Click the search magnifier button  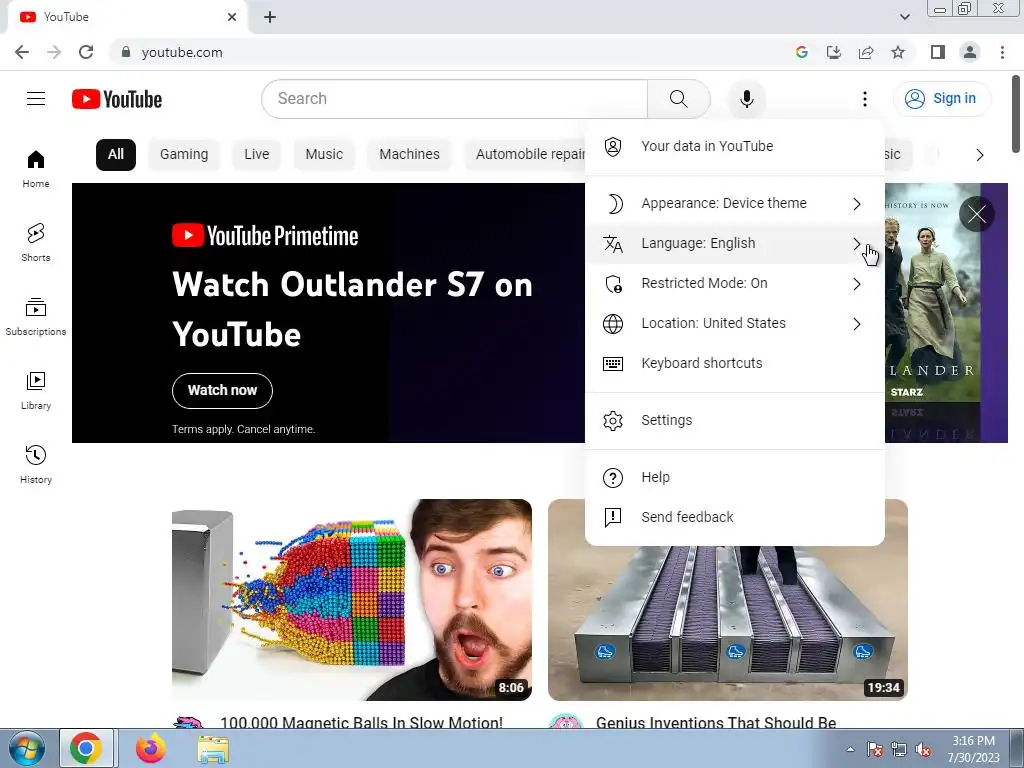(679, 99)
